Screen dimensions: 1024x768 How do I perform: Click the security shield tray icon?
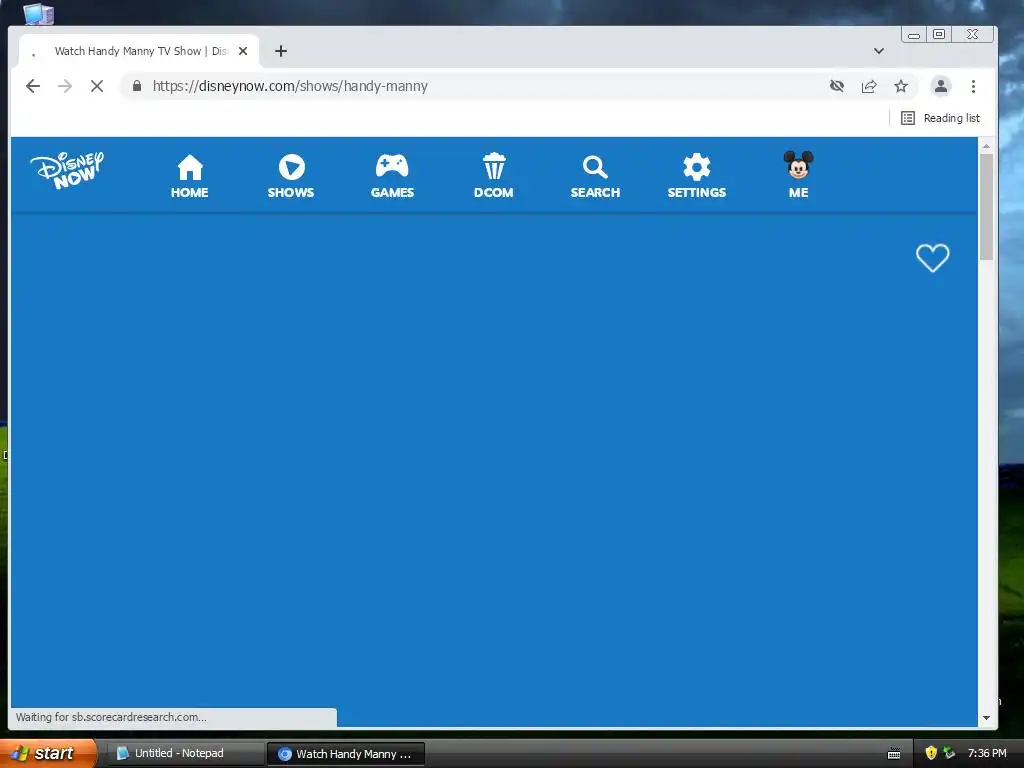931,754
